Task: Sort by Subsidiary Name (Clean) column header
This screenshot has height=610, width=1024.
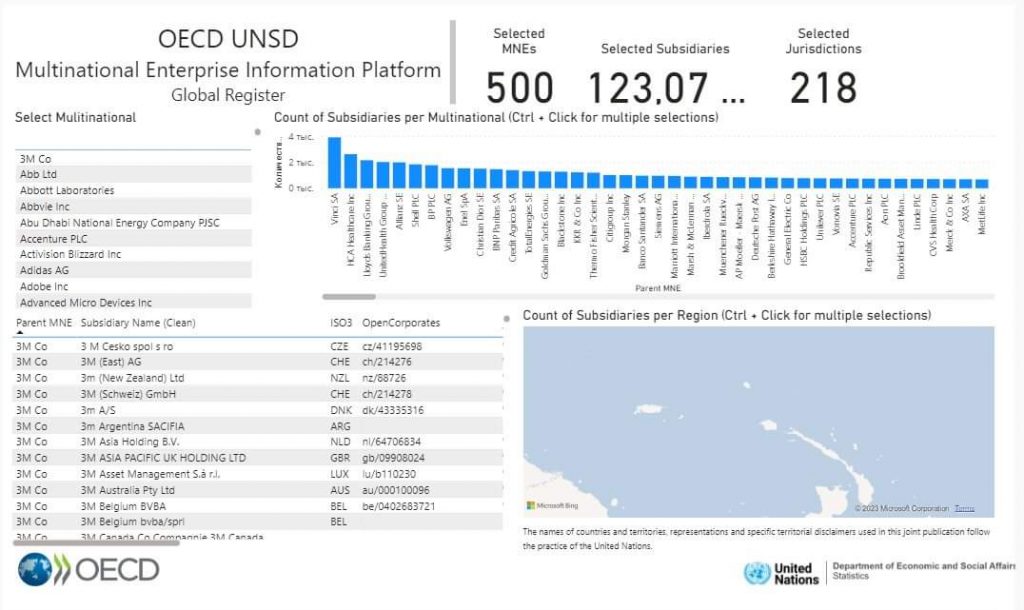Action: [x=138, y=323]
